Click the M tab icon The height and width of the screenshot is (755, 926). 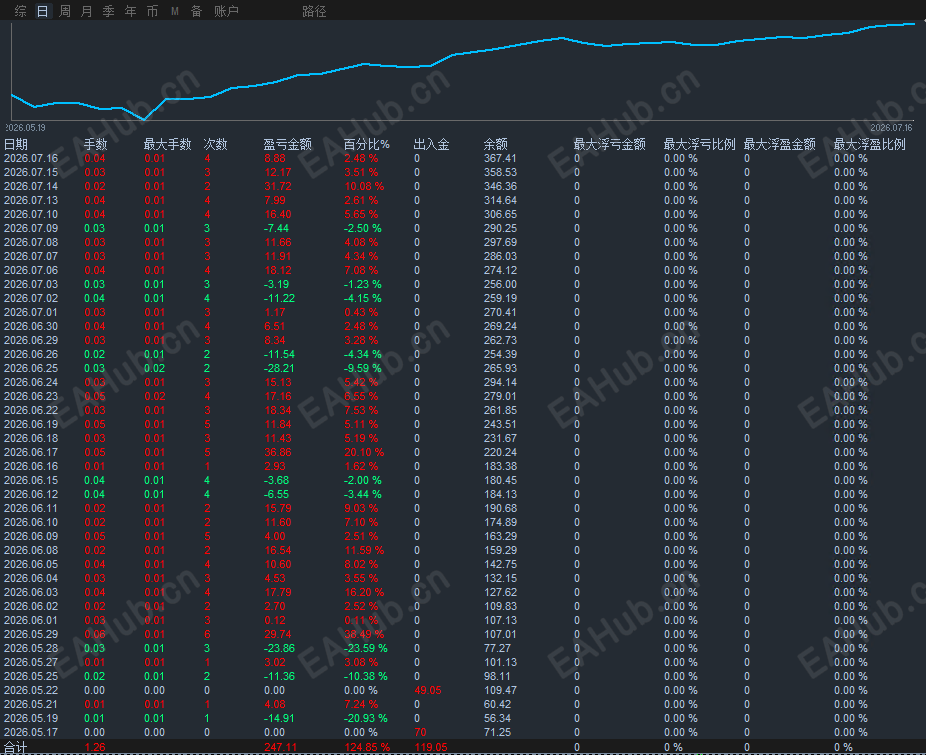175,11
